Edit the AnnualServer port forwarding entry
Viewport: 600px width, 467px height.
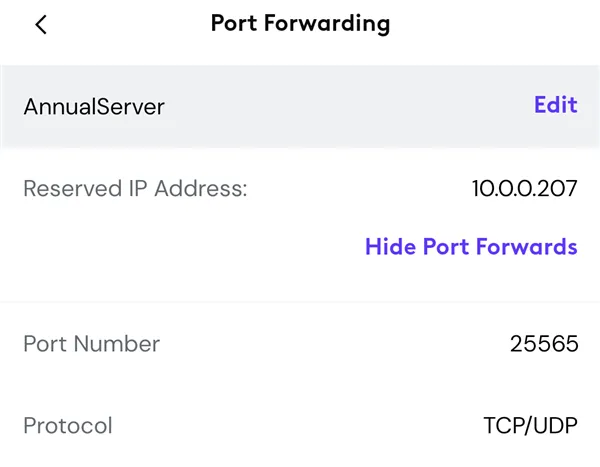[555, 105]
